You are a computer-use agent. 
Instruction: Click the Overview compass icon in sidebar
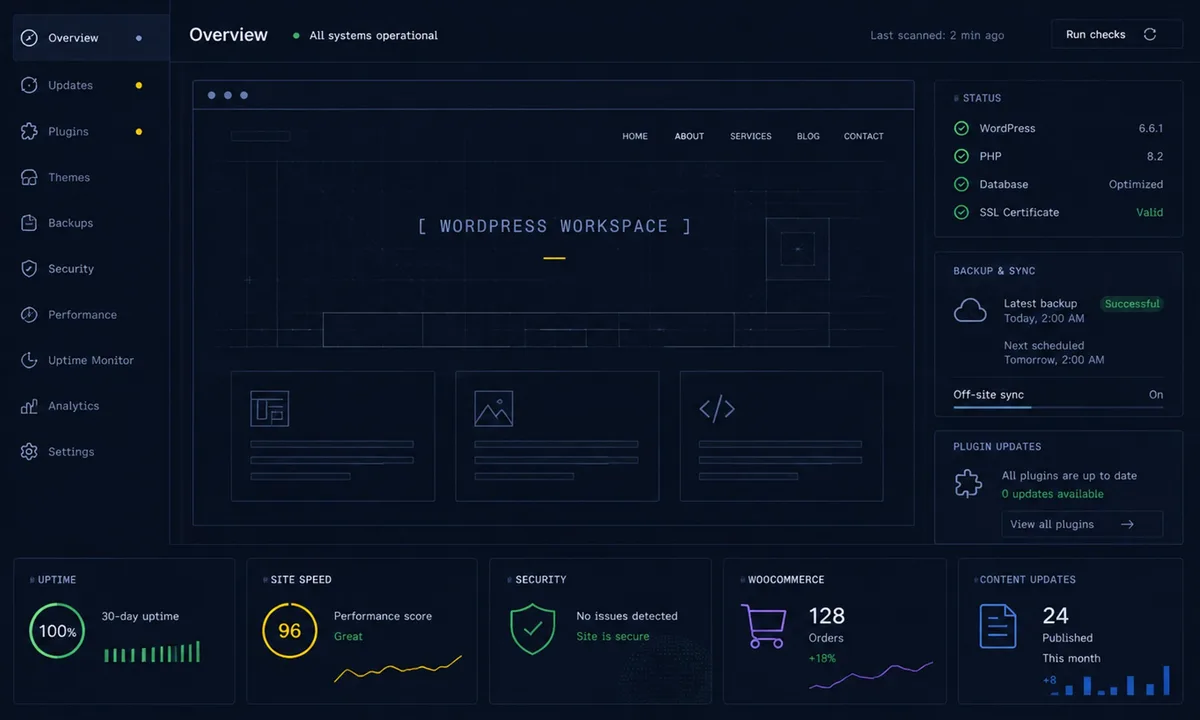coord(29,38)
